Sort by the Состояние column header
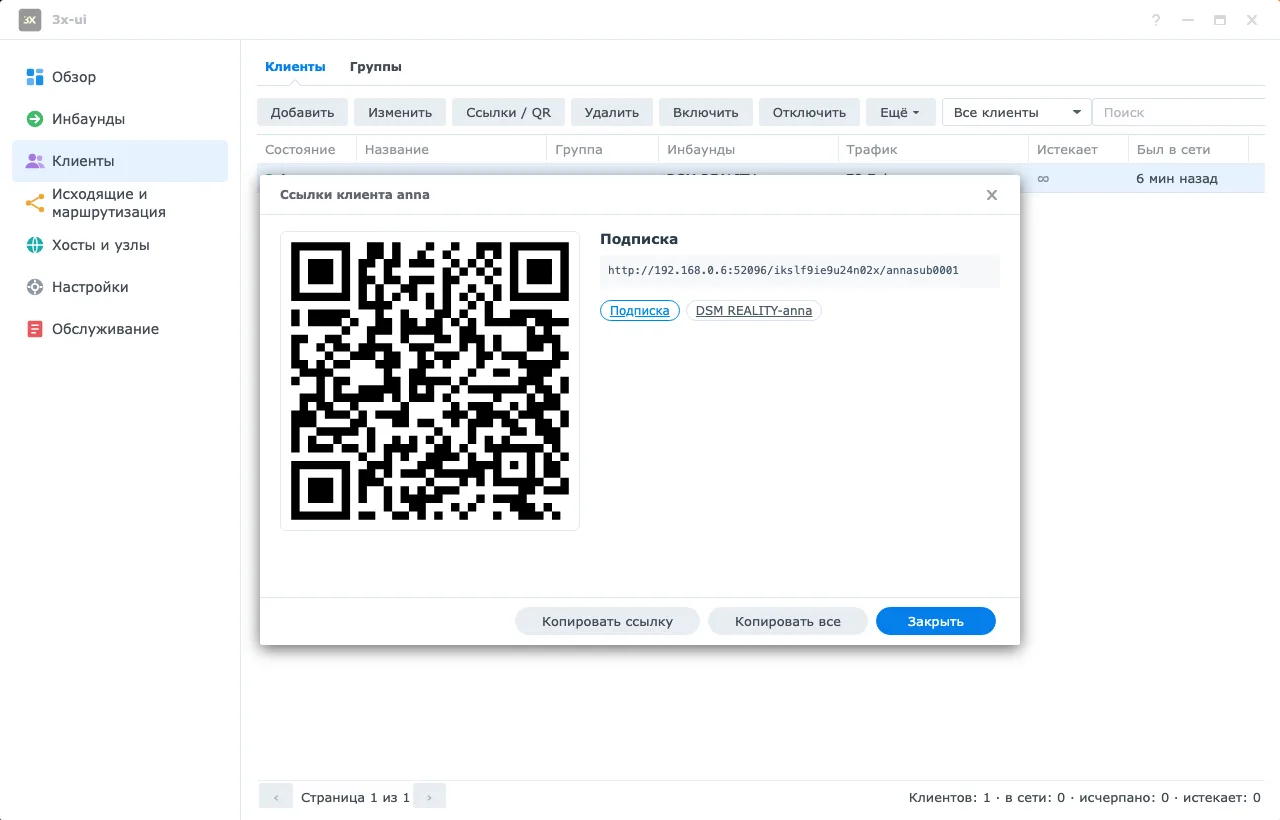 306,149
